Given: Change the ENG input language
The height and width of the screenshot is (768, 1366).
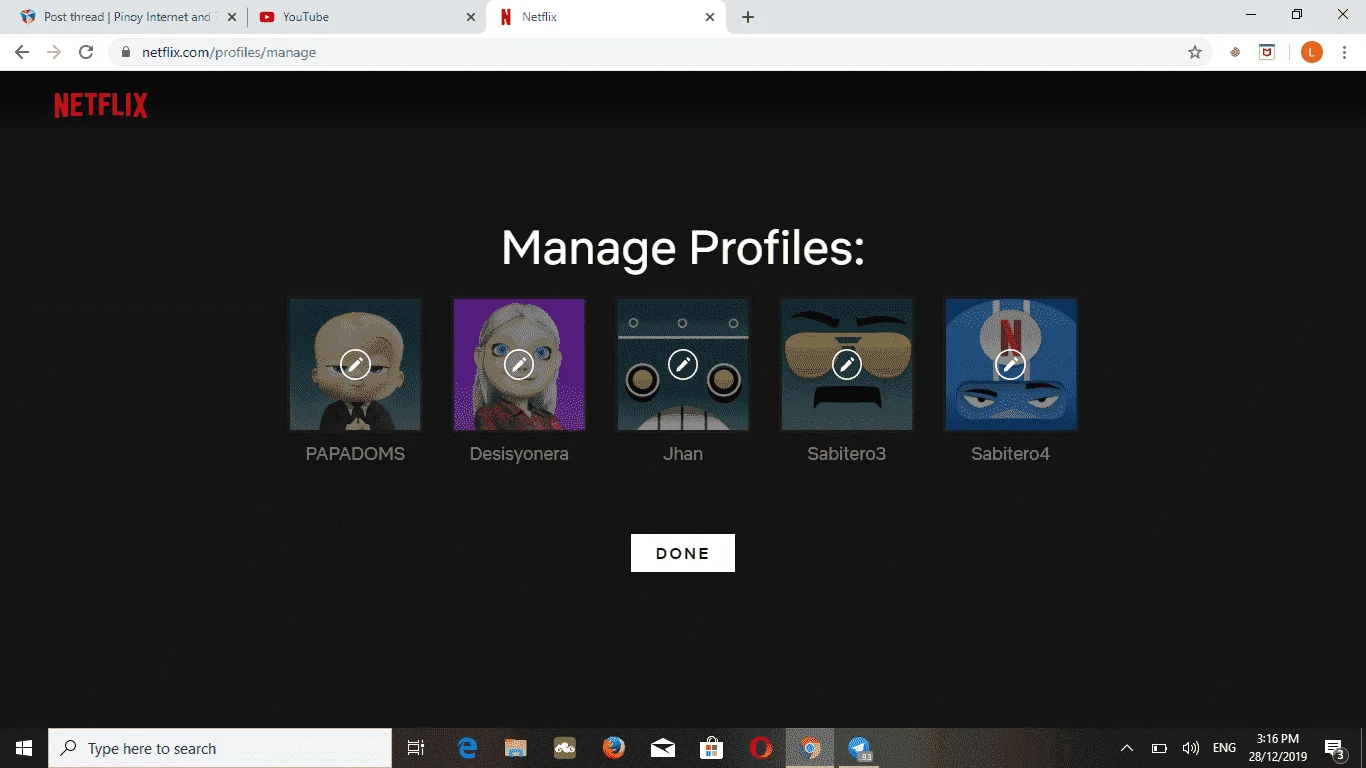Looking at the screenshot, I should tap(1224, 748).
